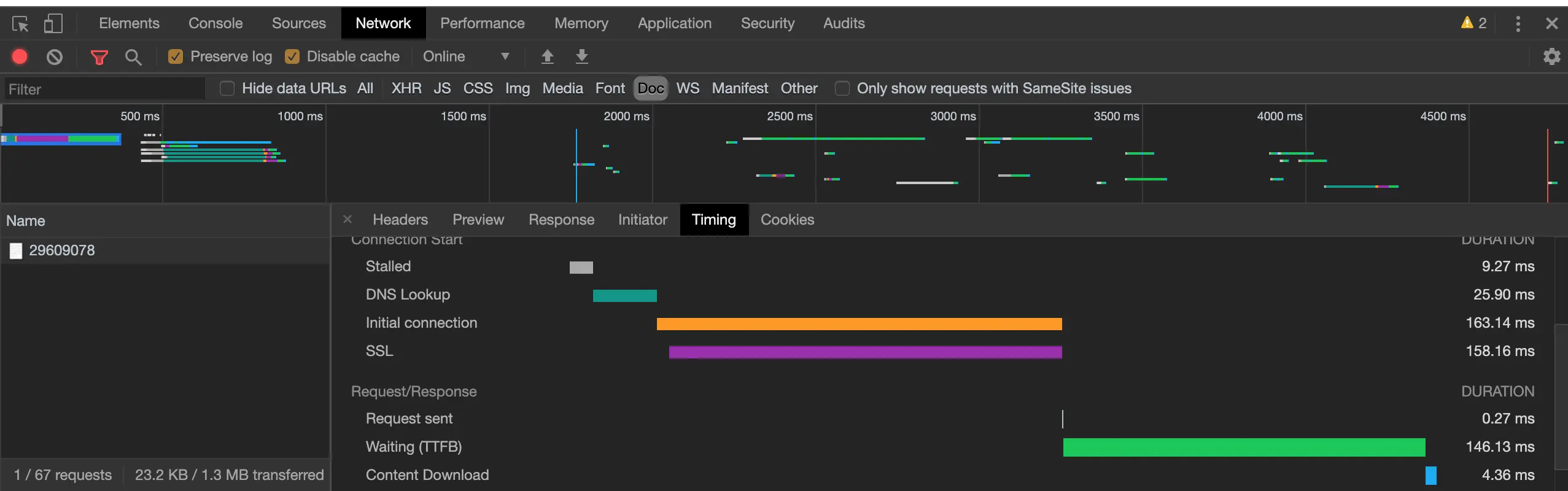This screenshot has width=1568, height=491.
Task: Enable Only show SameSite issues checkbox
Action: pos(842,88)
